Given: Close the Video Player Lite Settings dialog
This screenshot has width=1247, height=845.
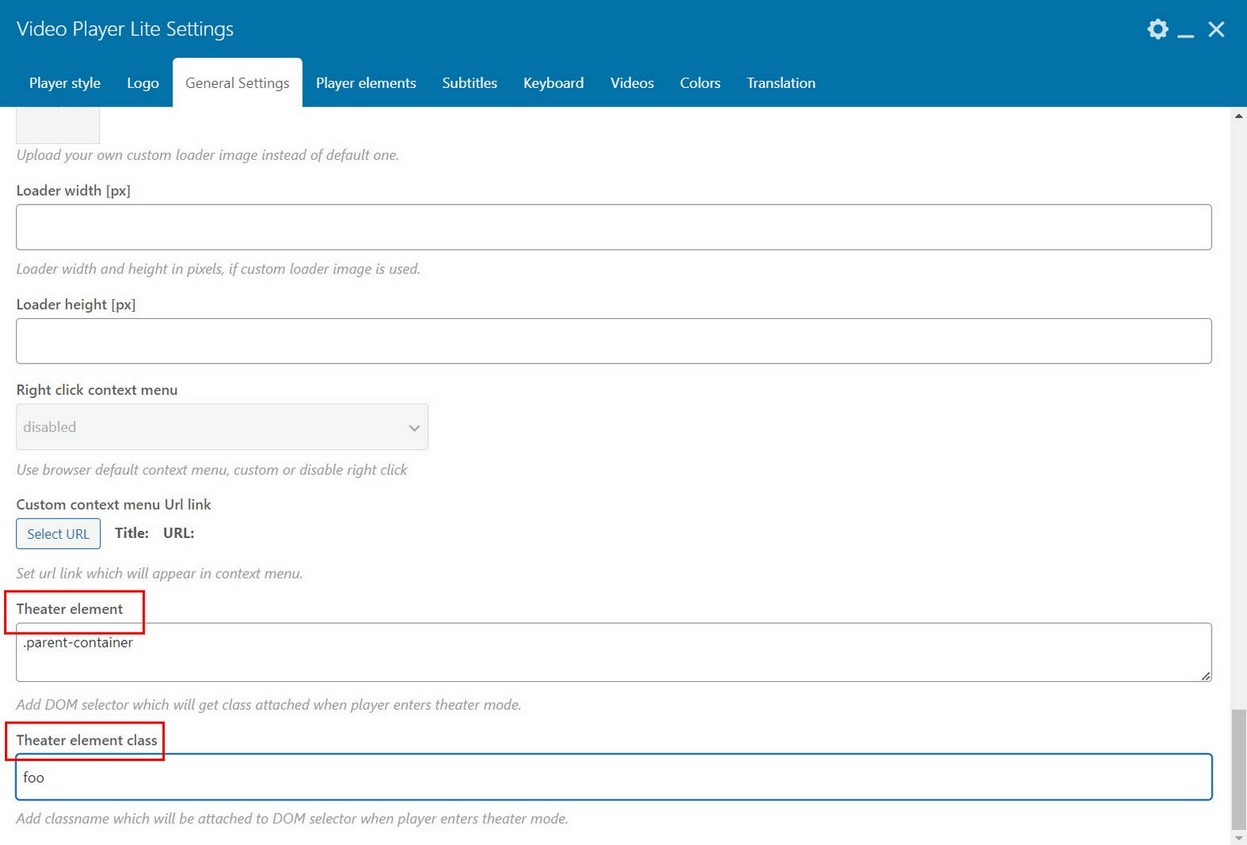Looking at the screenshot, I should click(1216, 29).
